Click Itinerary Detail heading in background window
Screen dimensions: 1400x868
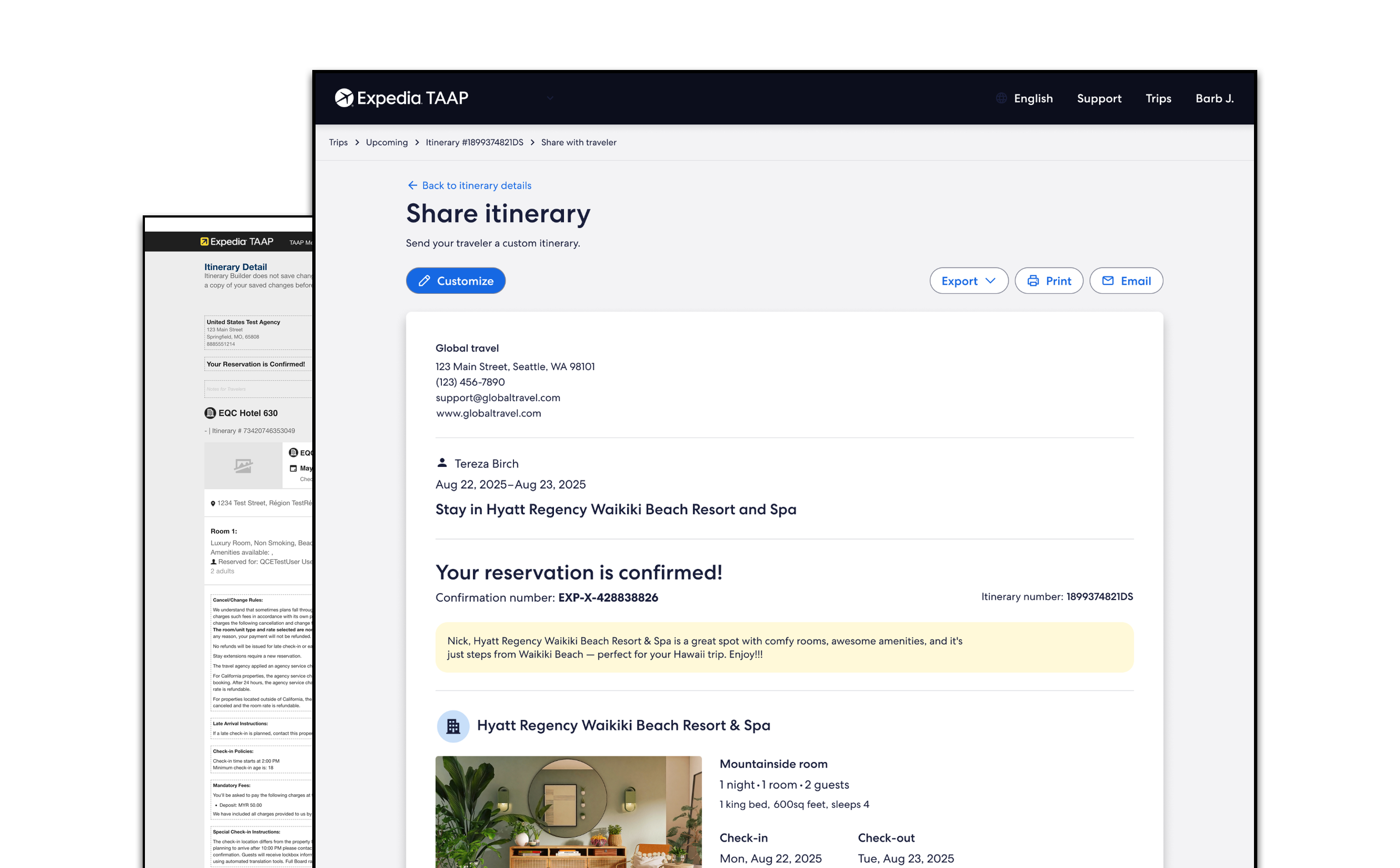click(236, 267)
